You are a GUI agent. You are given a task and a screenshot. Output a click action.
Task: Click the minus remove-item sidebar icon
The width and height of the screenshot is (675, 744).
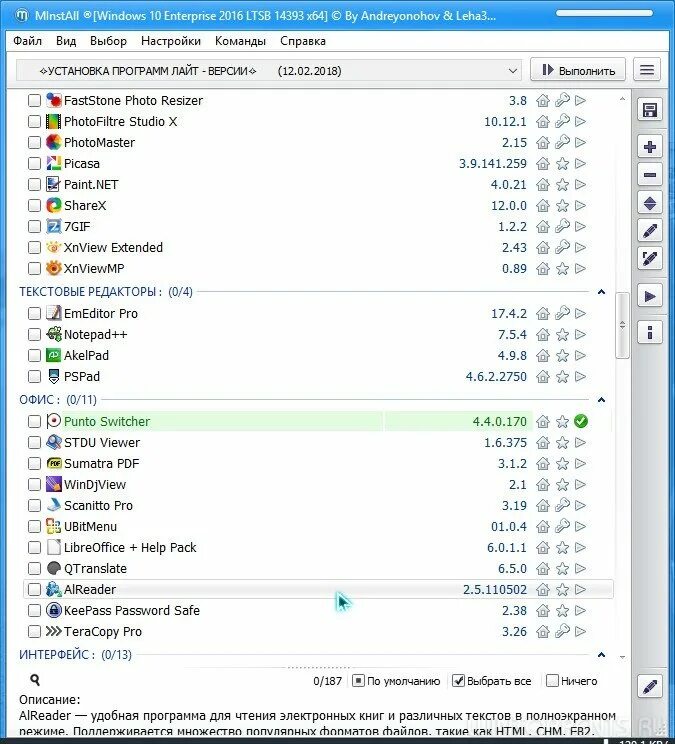pos(649,175)
